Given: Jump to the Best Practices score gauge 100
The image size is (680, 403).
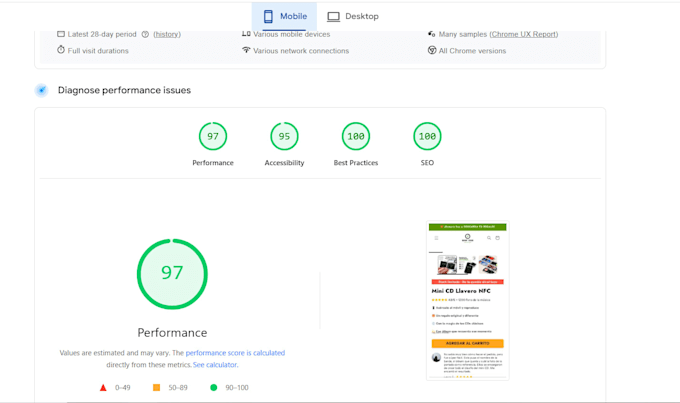Looking at the screenshot, I should point(356,136).
